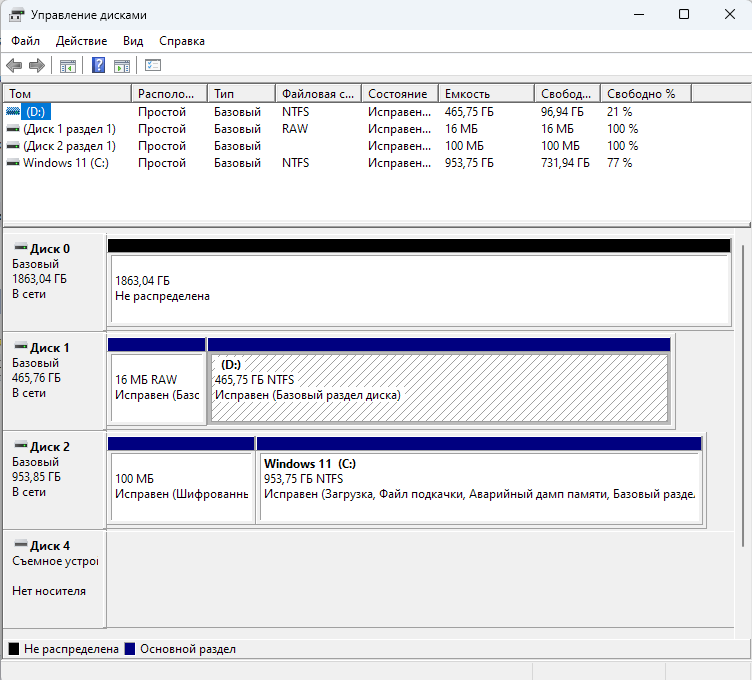Click the (D:) volume row icon
This screenshot has height=680, width=752.
pos(13,112)
